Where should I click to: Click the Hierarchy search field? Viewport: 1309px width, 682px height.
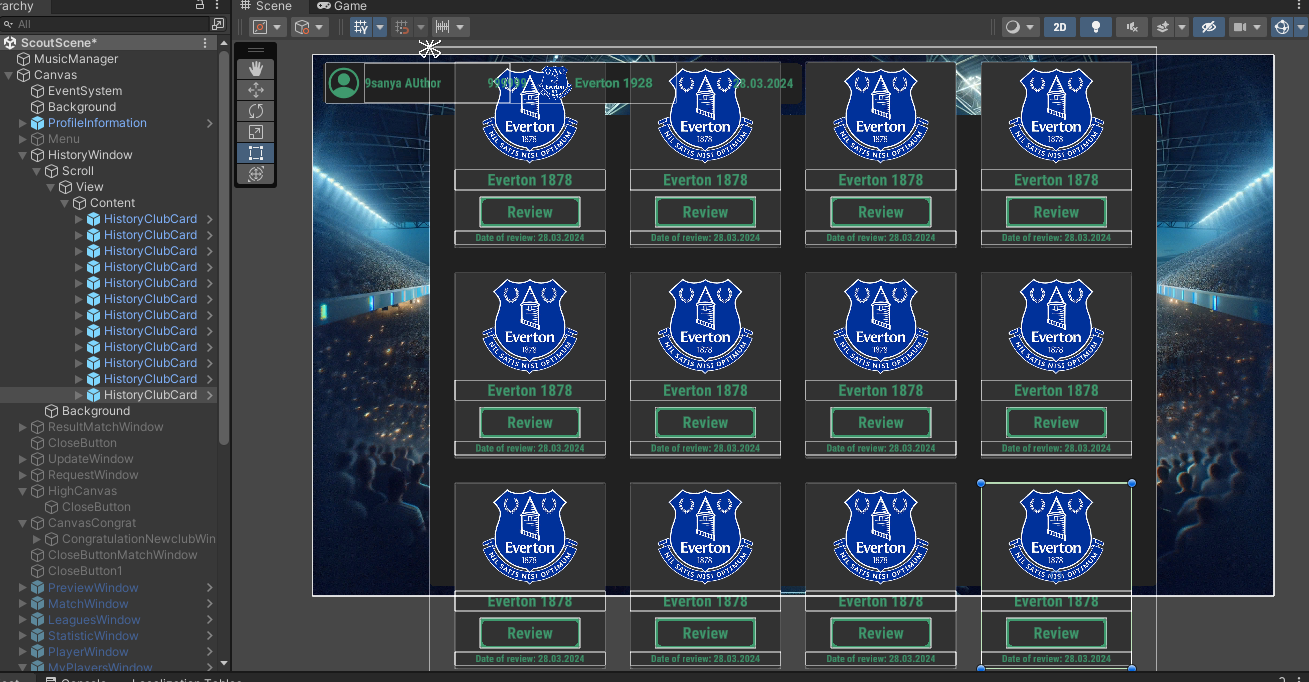click(x=105, y=24)
